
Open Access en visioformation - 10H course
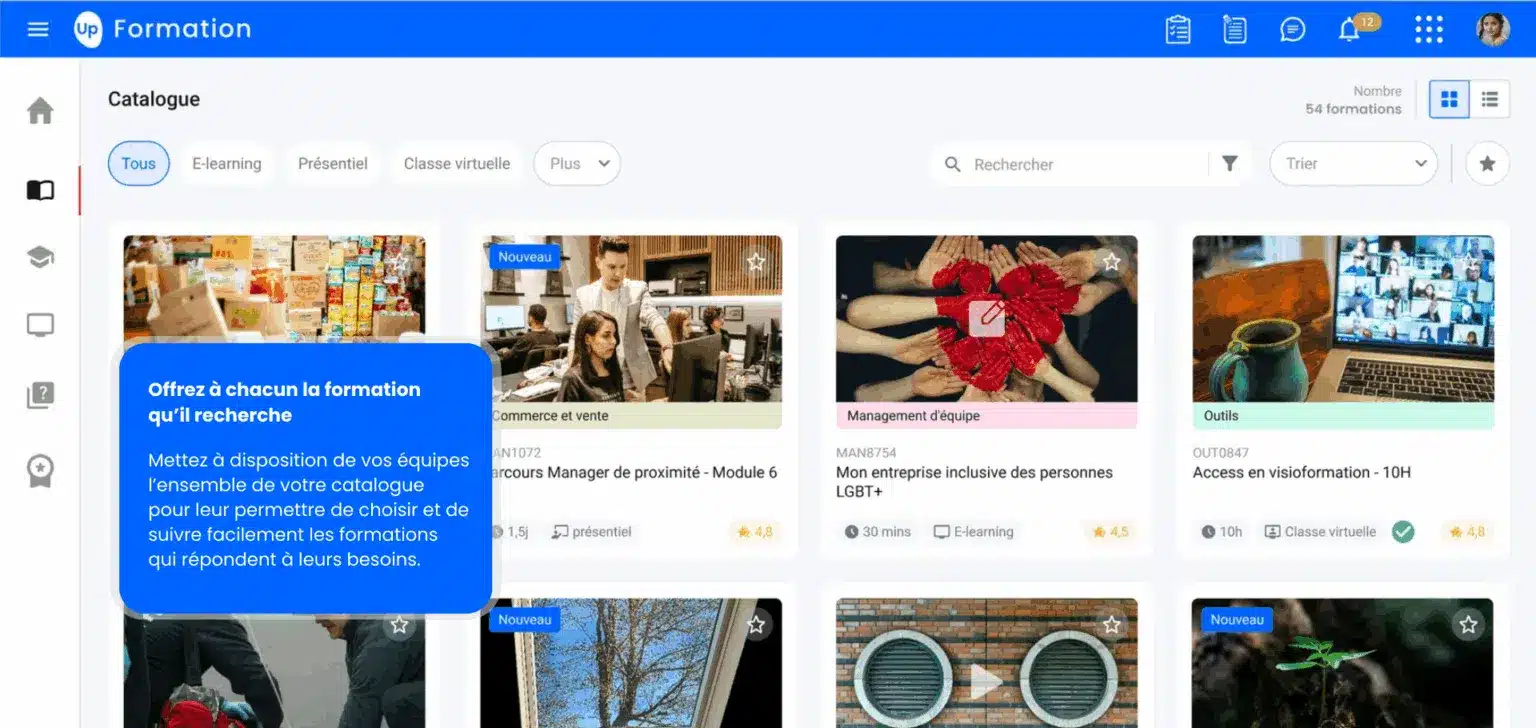[1301, 472]
